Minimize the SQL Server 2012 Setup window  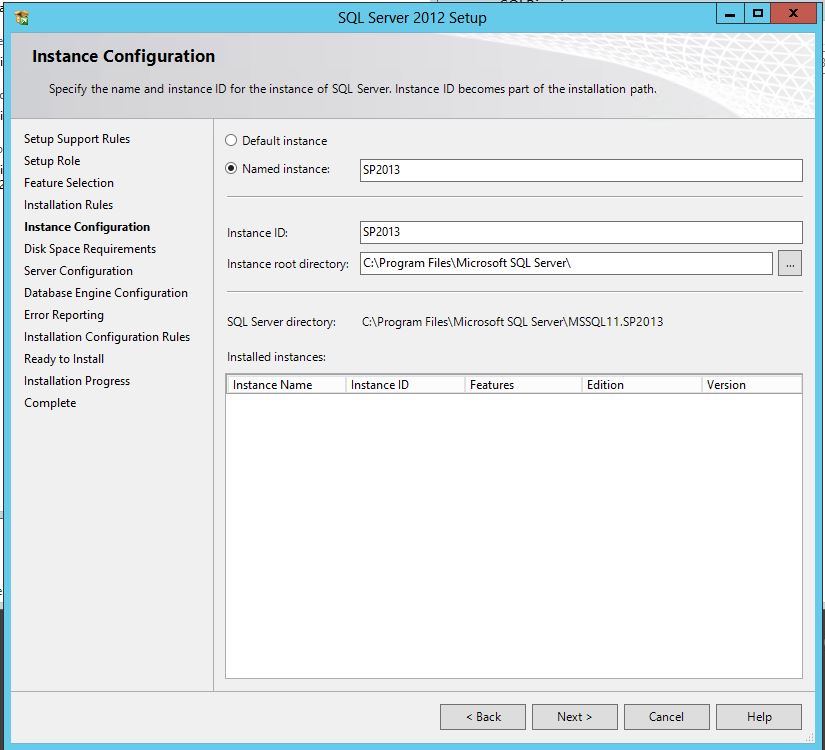click(x=730, y=14)
